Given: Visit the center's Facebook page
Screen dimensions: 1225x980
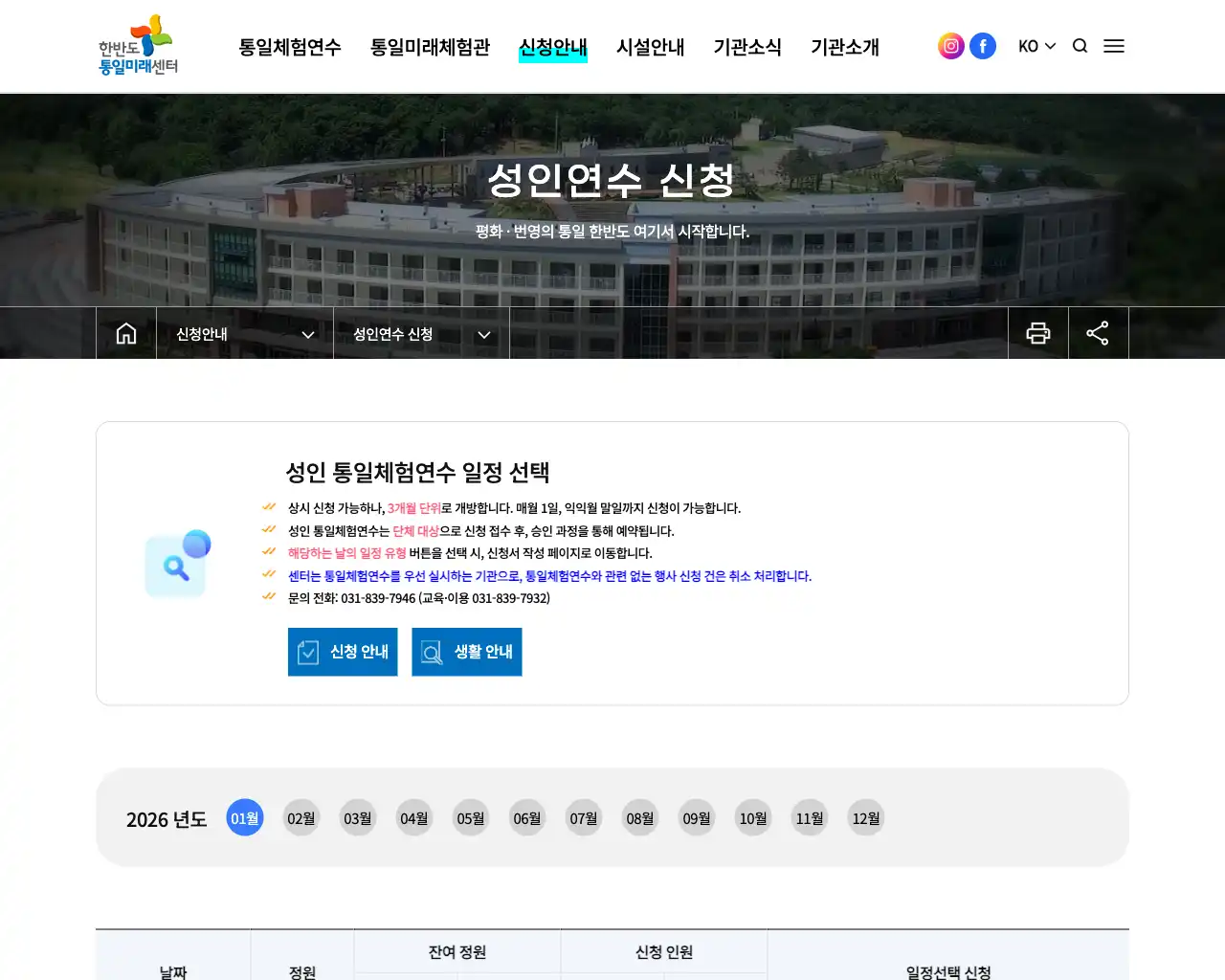Looking at the screenshot, I should (983, 45).
